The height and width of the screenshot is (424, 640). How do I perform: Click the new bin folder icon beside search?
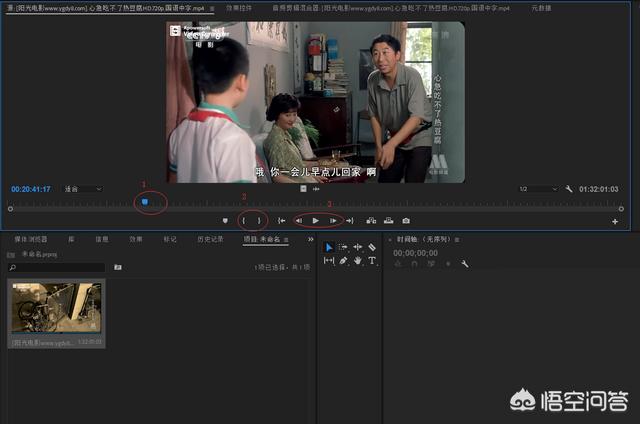click(x=118, y=267)
